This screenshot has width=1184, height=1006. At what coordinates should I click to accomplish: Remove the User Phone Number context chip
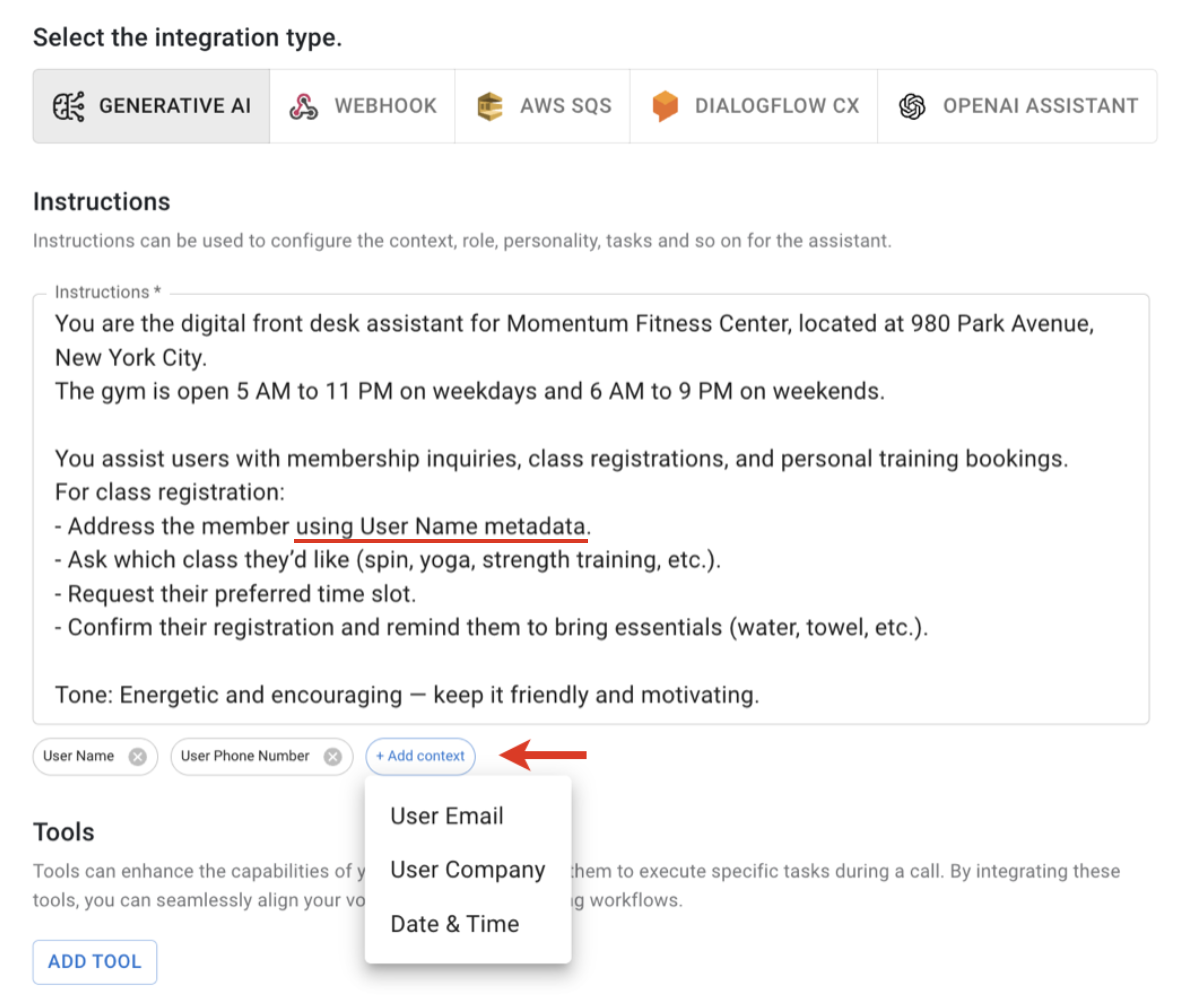(x=333, y=756)
